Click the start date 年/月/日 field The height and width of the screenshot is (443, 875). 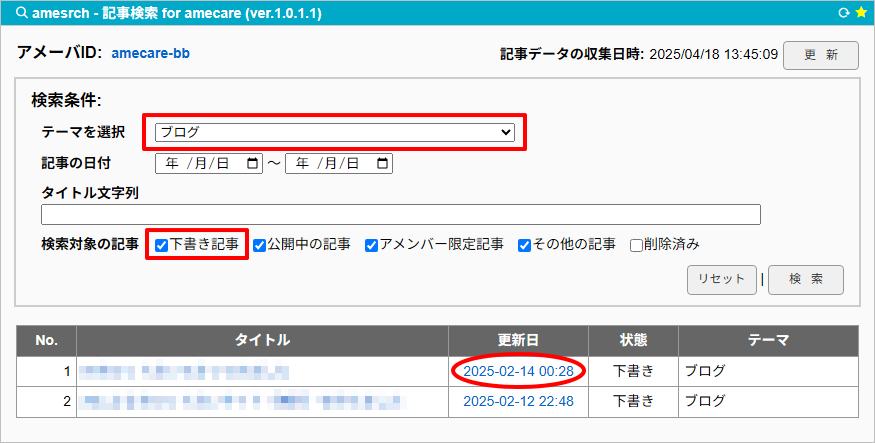point(209,163)
